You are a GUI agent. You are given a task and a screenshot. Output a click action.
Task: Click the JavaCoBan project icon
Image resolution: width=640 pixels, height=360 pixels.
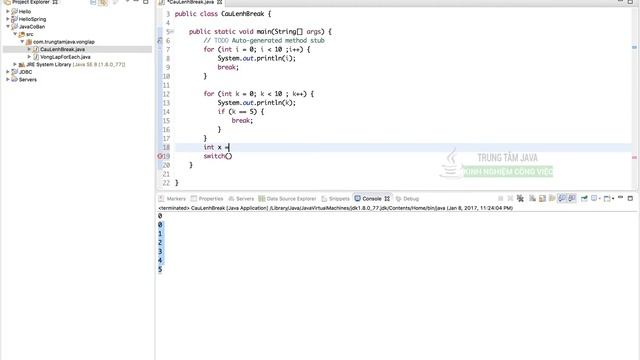click(x=14, y=27)
